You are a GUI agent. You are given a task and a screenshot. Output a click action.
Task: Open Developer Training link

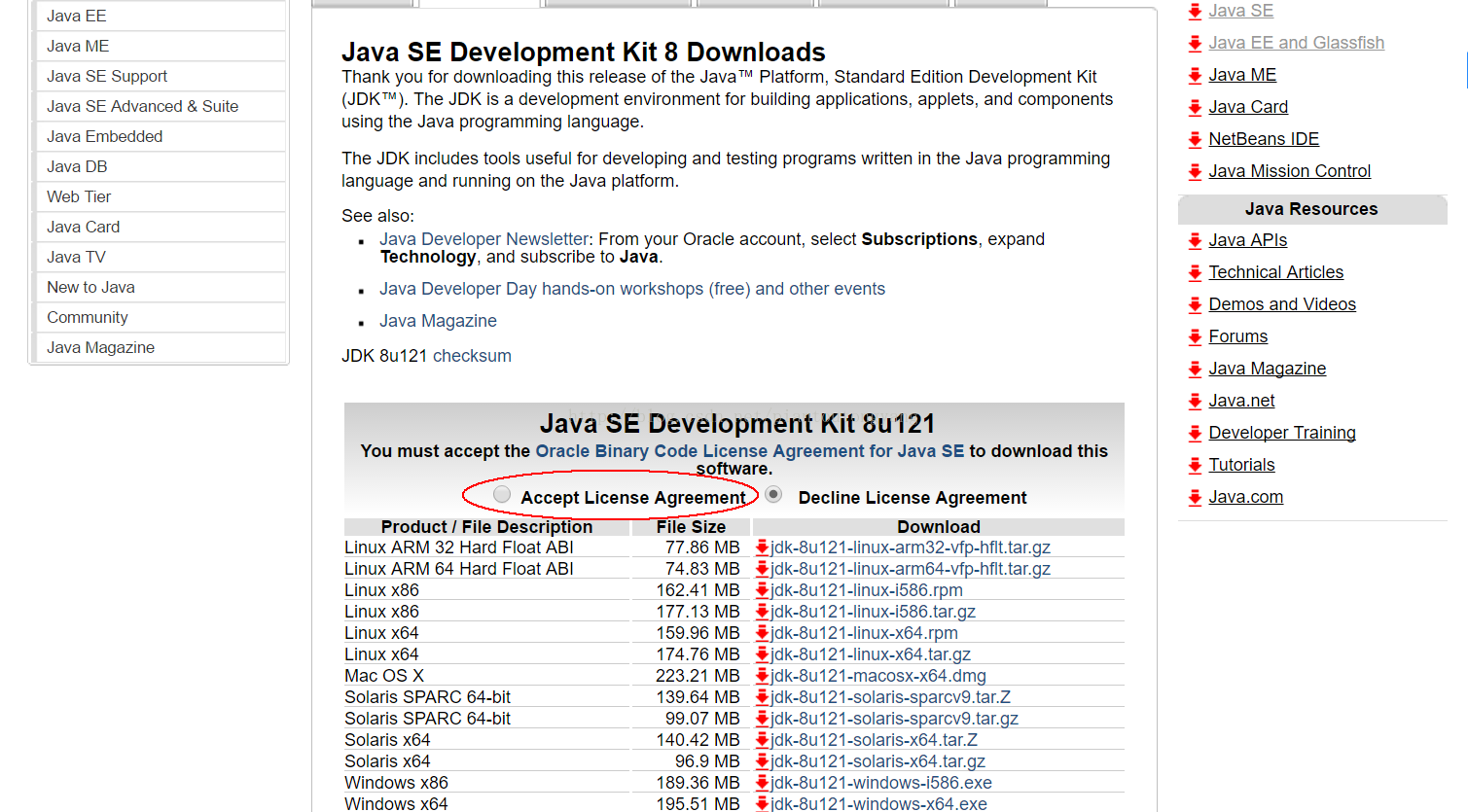pos(1282,433)
